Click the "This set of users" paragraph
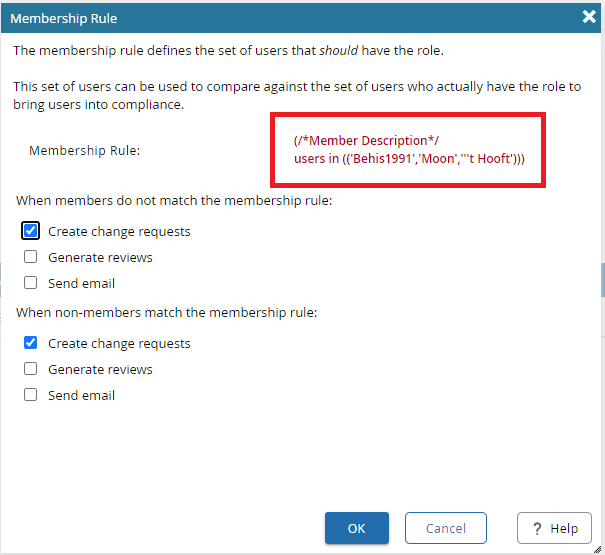The image size is (605, 555). point(295,96)
